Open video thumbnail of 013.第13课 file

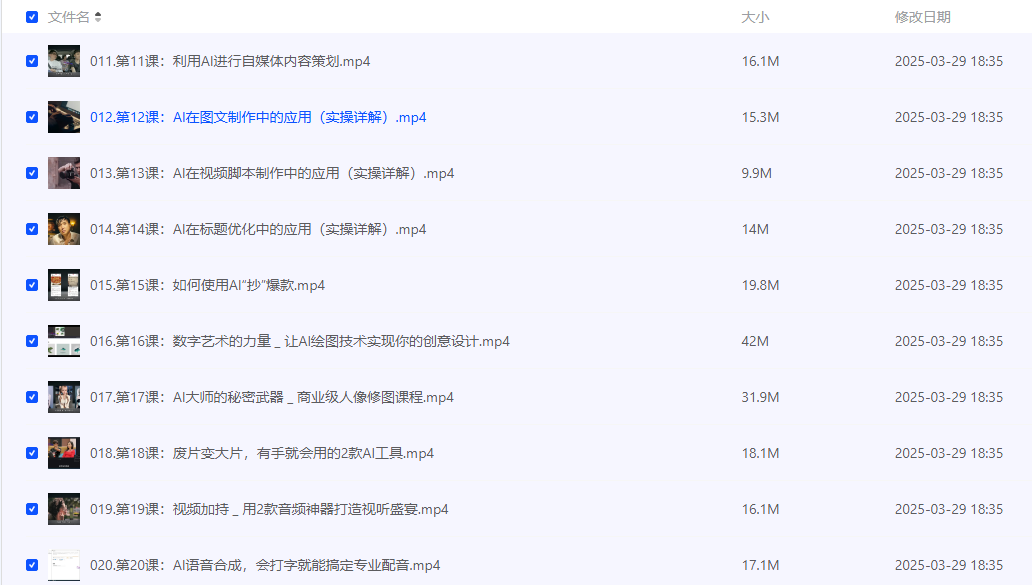[64, 173]
